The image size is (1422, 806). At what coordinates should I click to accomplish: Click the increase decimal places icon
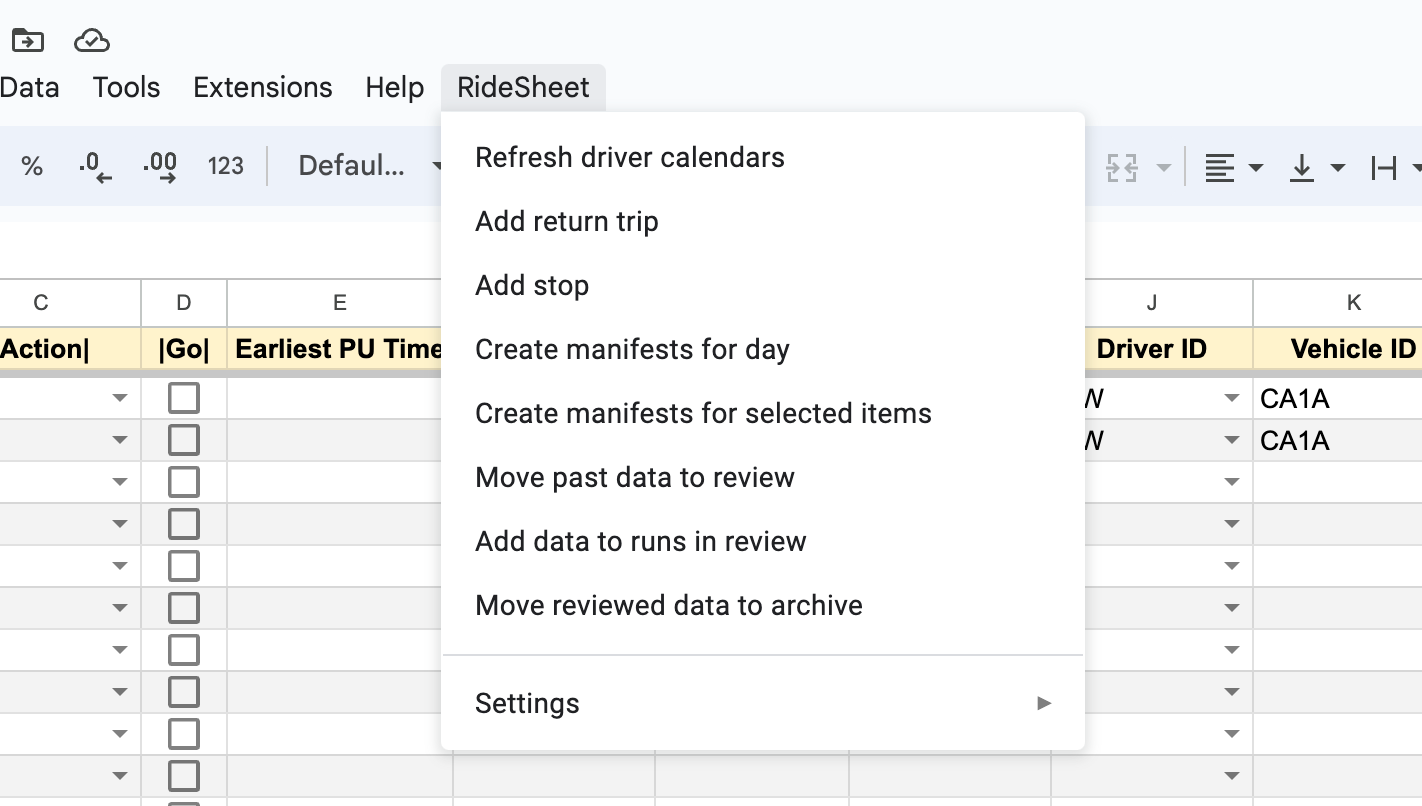[160, 166]
